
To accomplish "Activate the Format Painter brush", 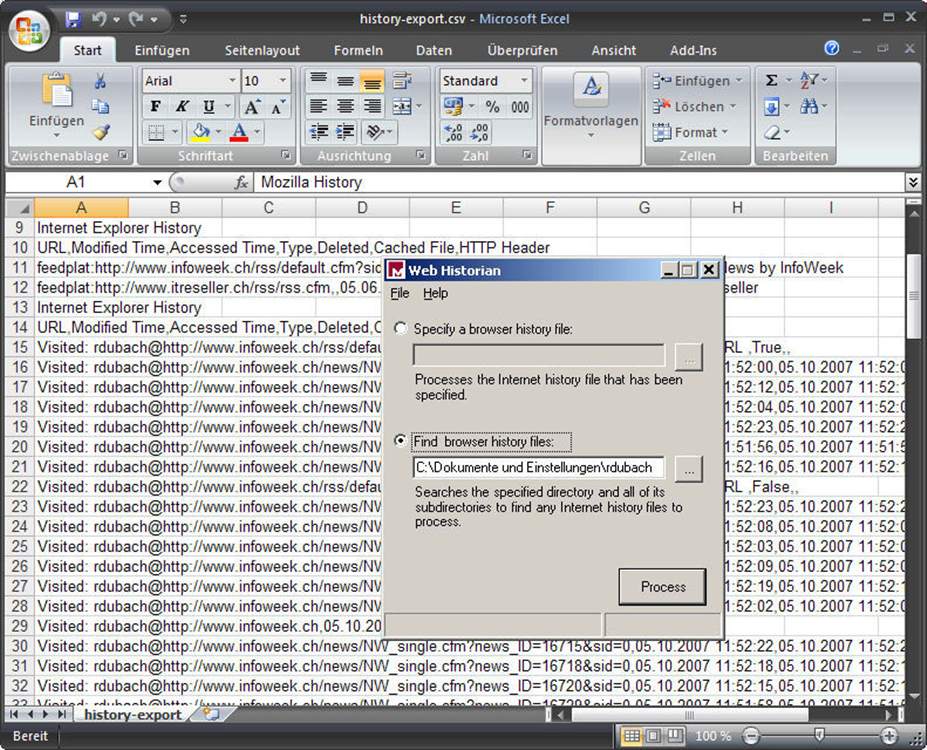I will (101, 132).
